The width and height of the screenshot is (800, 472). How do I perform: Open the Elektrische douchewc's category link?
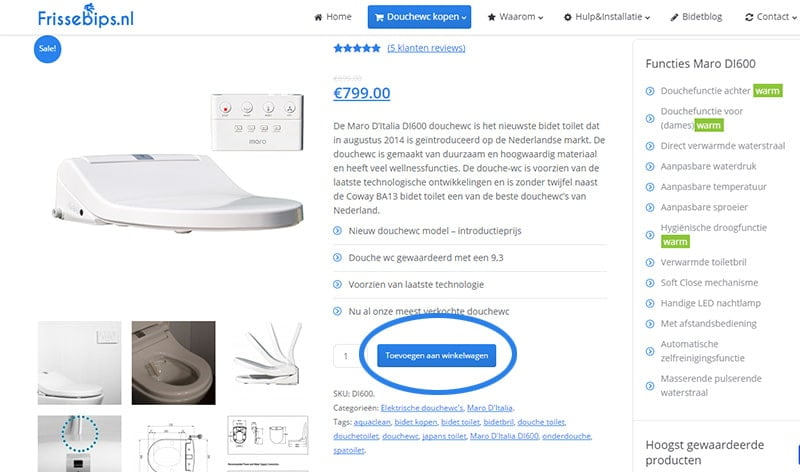tap(424, 408)
